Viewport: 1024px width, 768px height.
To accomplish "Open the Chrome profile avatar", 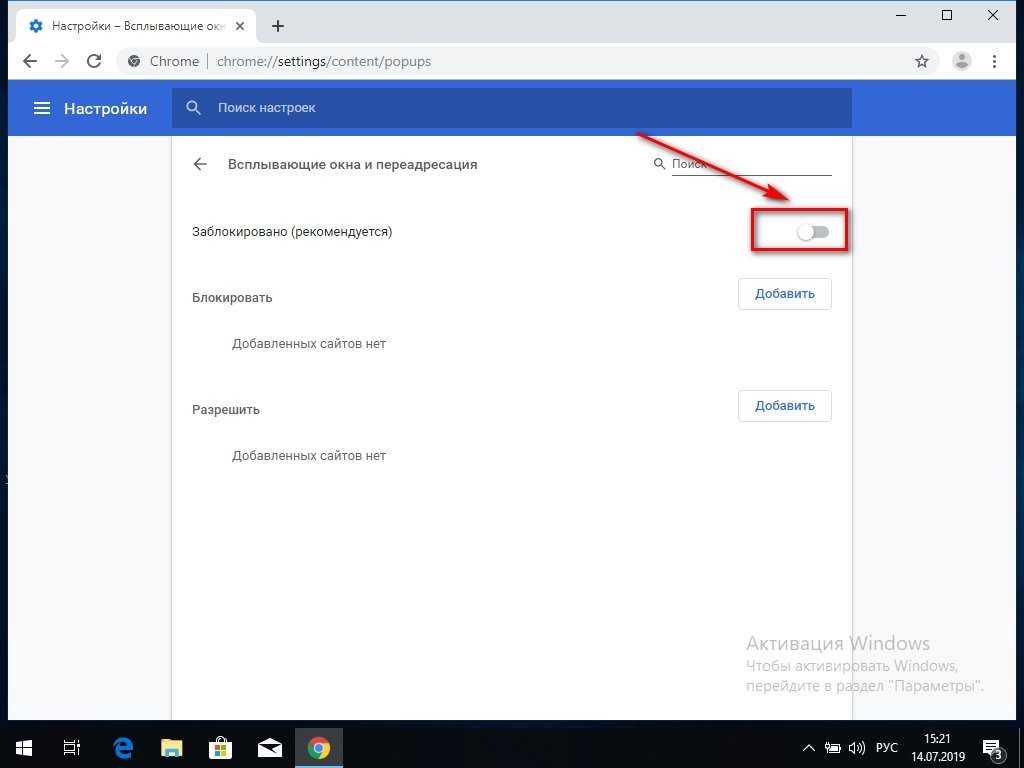I will coord(961,61).
